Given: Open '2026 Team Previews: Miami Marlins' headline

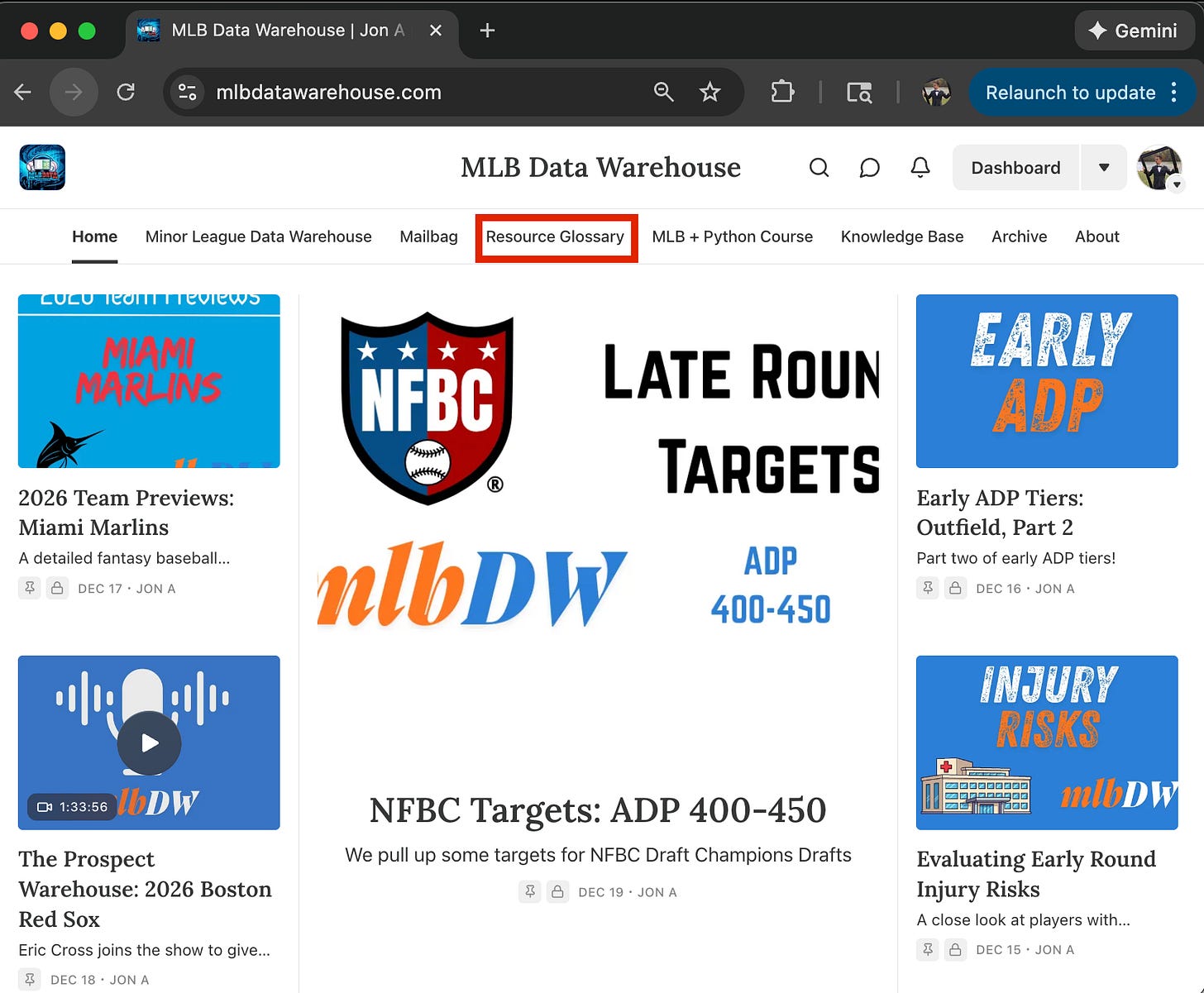Looking at the screenshot, I should click(x=126, y=513).
